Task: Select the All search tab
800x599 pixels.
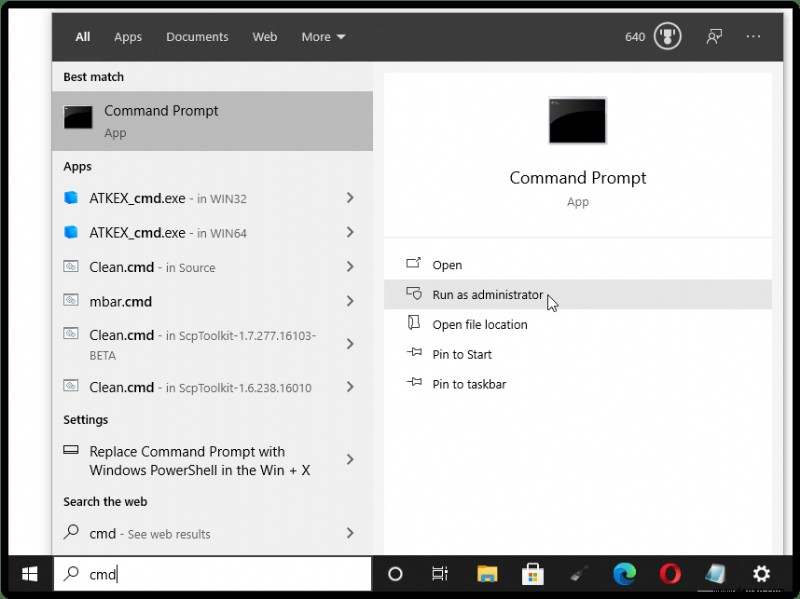Action: (x=83, y=37)
